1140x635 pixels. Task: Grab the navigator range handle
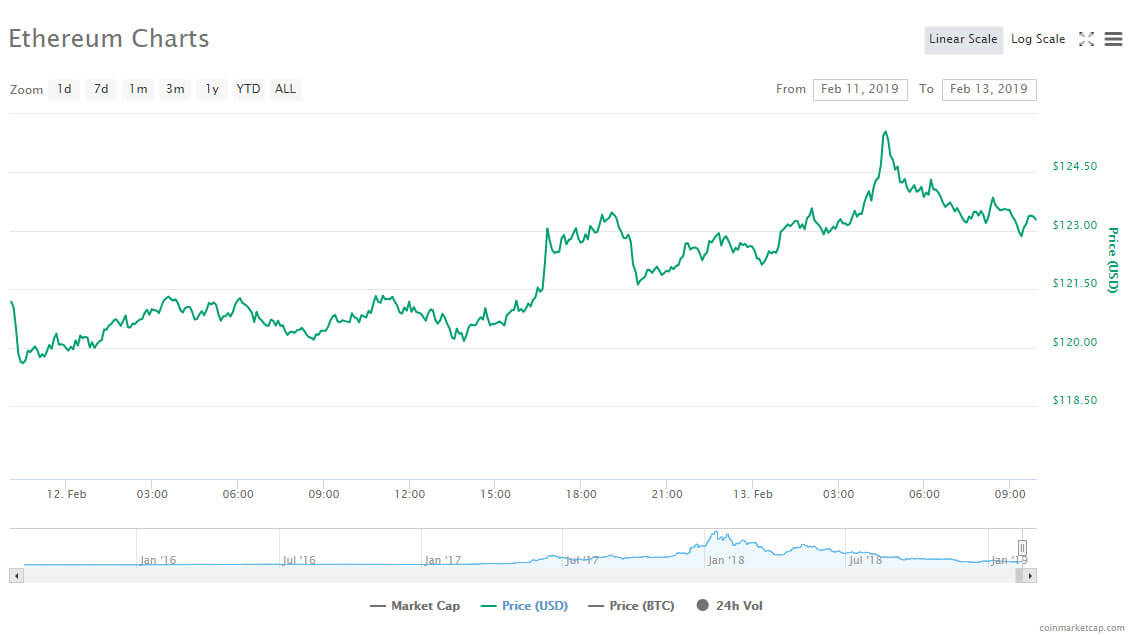point(1022,548)
